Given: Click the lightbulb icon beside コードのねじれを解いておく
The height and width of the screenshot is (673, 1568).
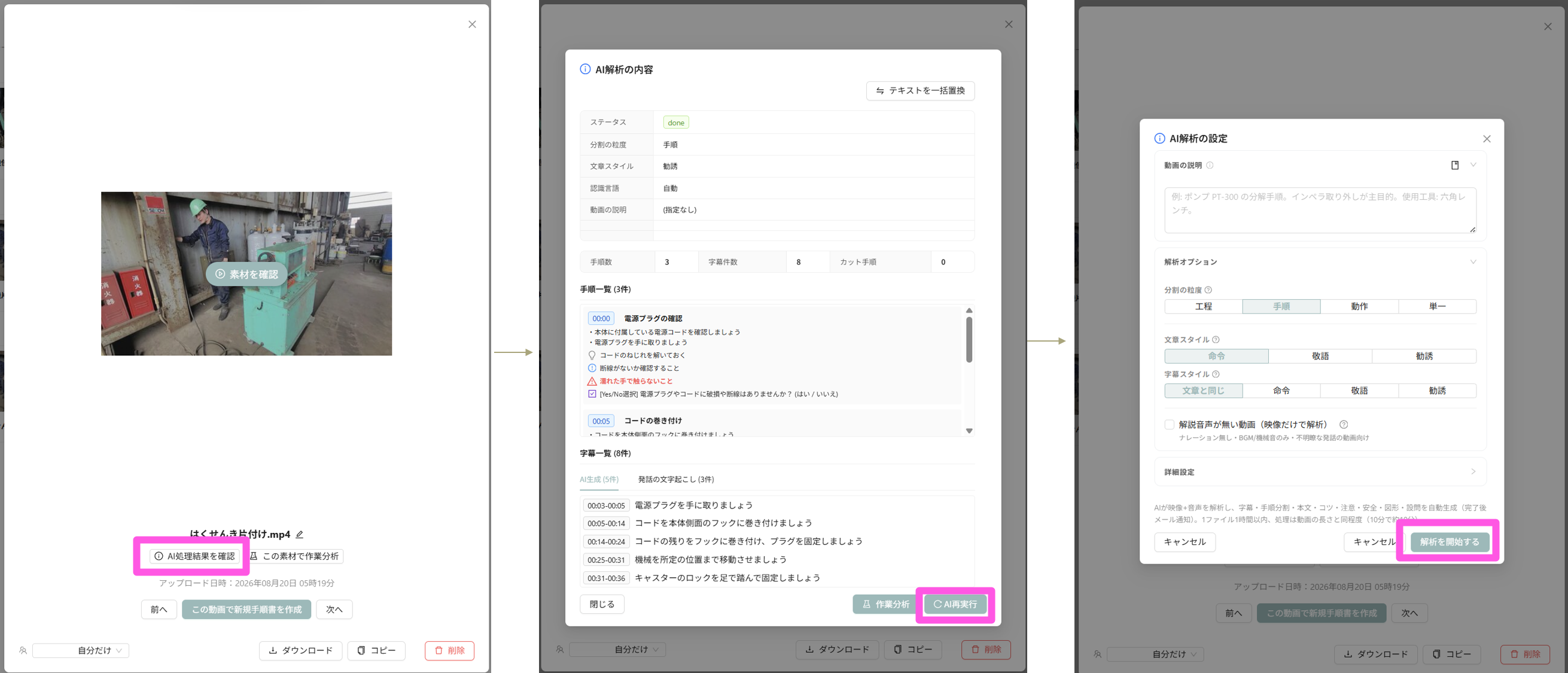Looking at the screenshot, I should (x=592, y=355).
